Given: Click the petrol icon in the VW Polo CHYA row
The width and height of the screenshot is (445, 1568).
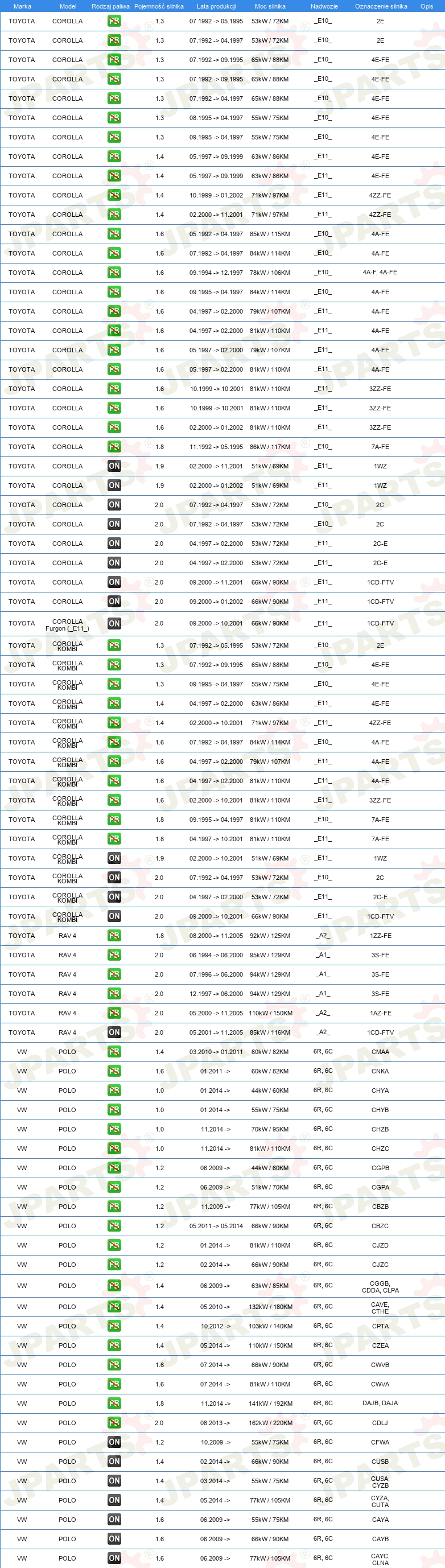Looking at the screenshot, I should (x=114, y=1091).
